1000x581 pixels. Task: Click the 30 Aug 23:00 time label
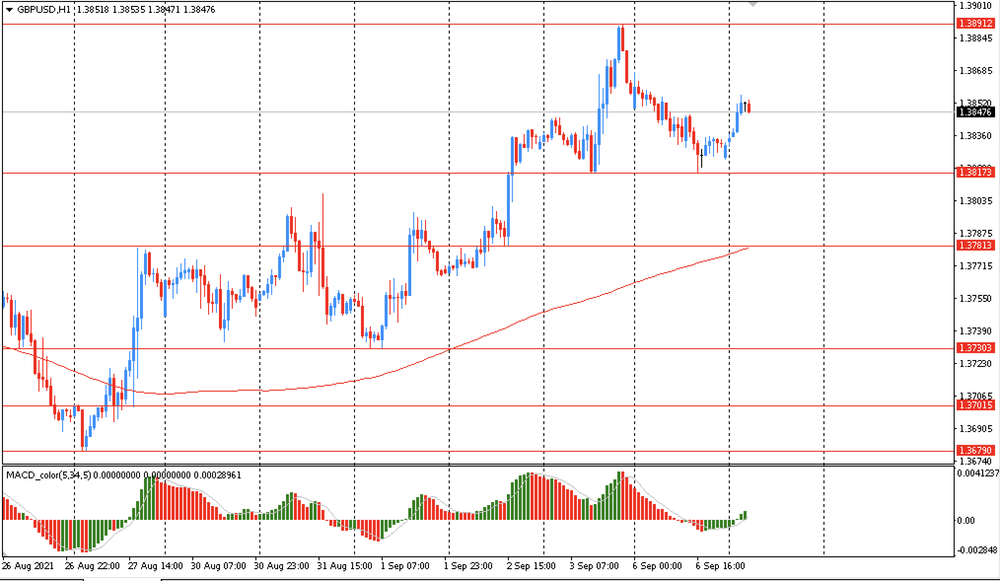pos(281,566)
